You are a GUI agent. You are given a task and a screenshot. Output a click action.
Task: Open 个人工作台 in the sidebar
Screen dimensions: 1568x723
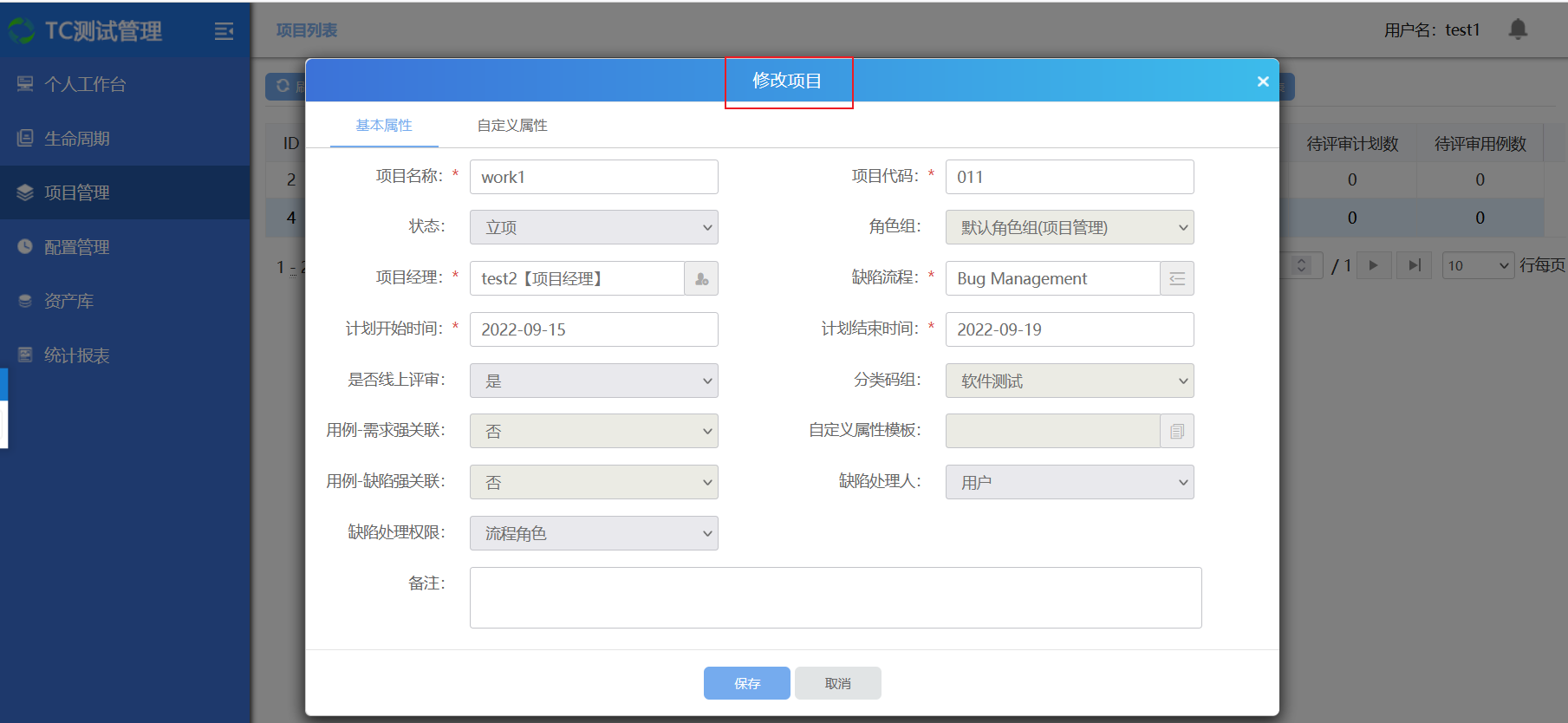pyautogui.click(x=85, y=84)
